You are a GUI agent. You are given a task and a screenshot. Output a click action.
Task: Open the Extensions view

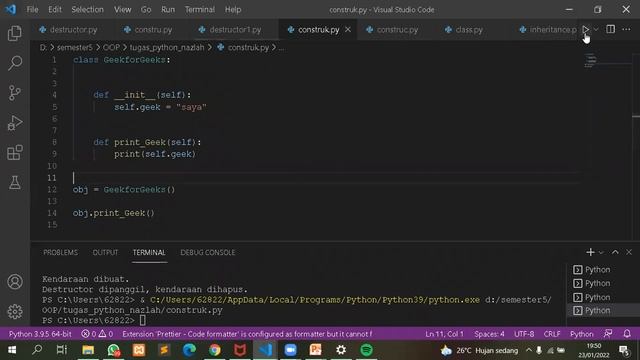tap(15, 153)
